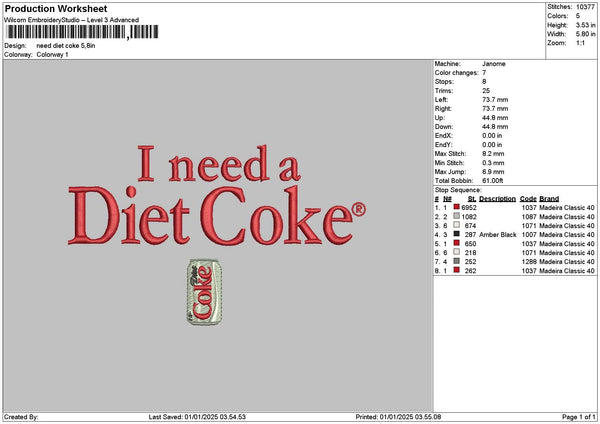Image resolution: width=600 pixels, height=424 pixels.
Task: Click the Total Bobbin value 61.00ft
Action: pyautogui.click(x=493, y=181)
